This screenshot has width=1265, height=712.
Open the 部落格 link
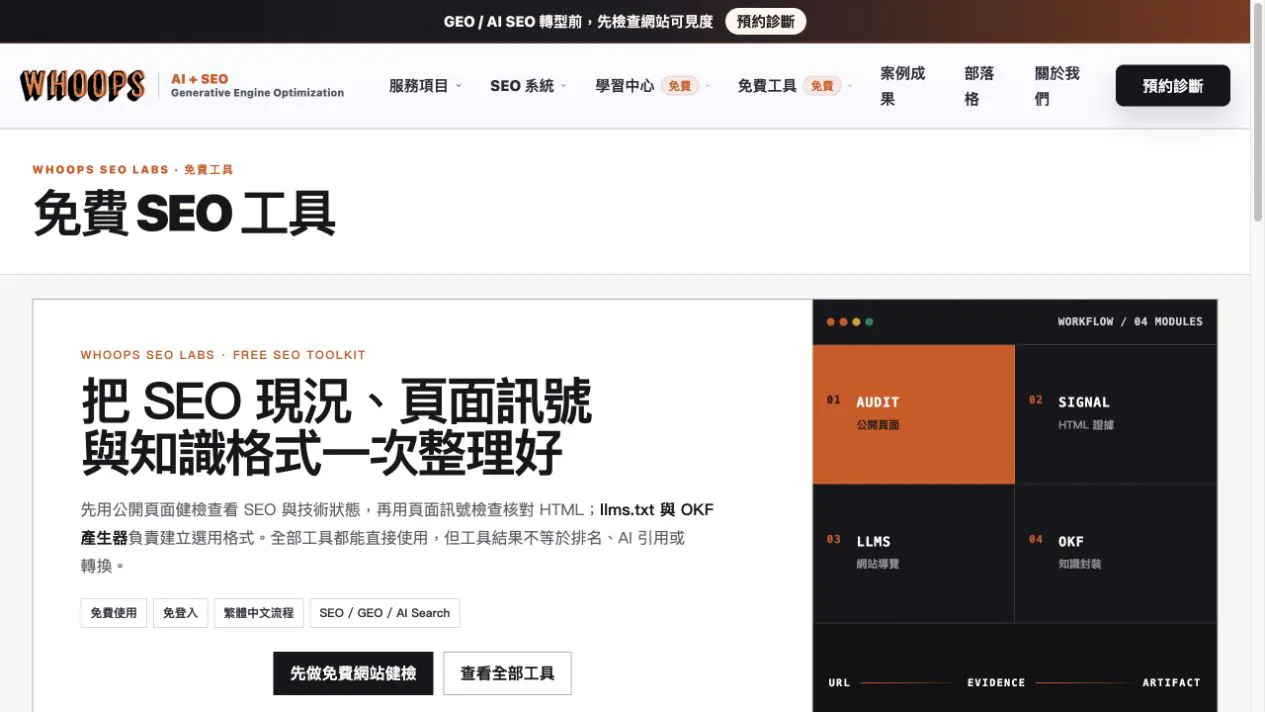click(979, 86)
